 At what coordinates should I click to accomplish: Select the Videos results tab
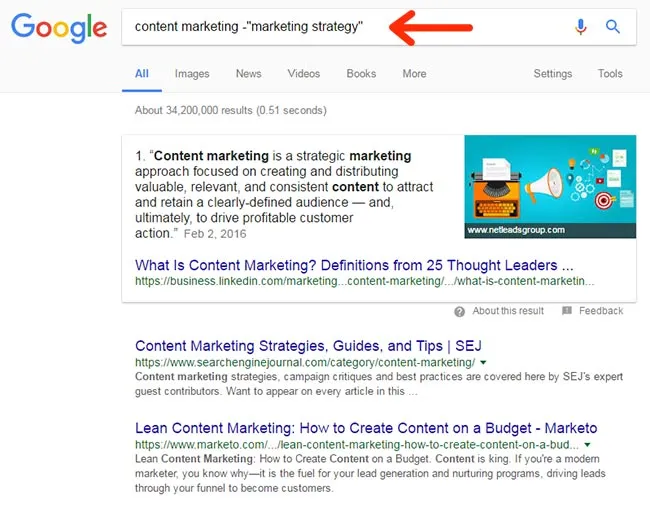point(304,74)
